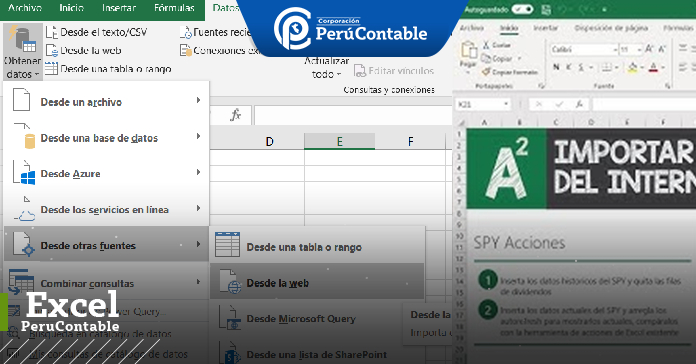The height and width of the screenshot is (364, 696).
Task: Click the decrease font size icon
Action: 661,49
